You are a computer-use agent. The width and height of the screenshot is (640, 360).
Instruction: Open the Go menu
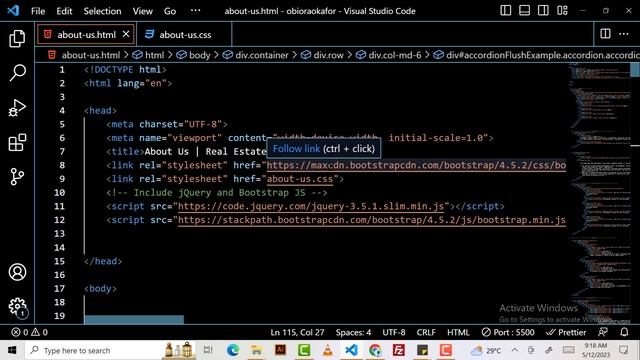pyautogui.click(x=170, y=11)
